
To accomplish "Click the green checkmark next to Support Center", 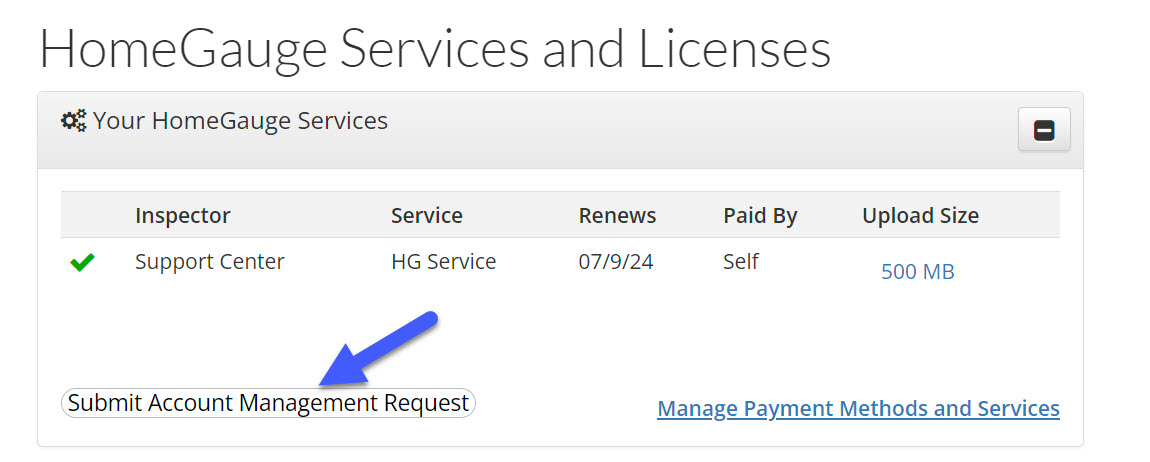I will click(82, 263).
